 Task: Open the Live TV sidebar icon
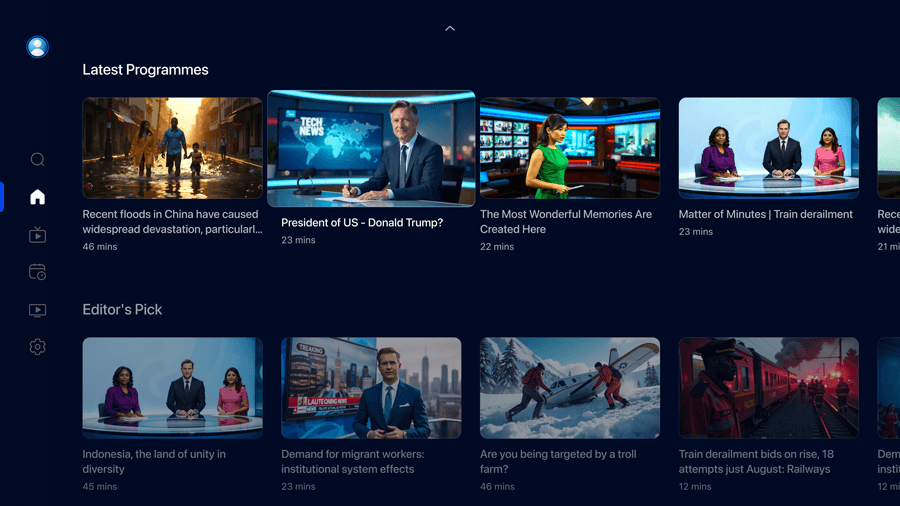37,235
